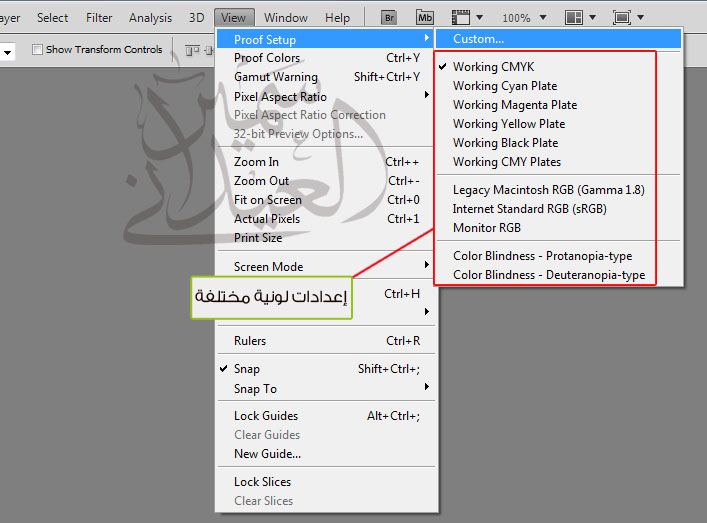Click the View Extras filmstrip icon
707x523 pixels.
click(x=461, y=18)
